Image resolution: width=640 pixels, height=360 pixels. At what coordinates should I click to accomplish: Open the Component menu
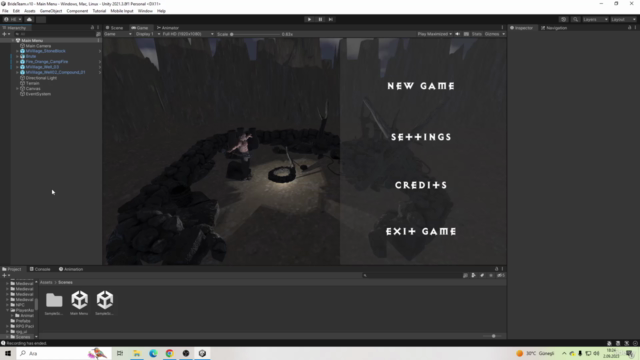(77, 11)
